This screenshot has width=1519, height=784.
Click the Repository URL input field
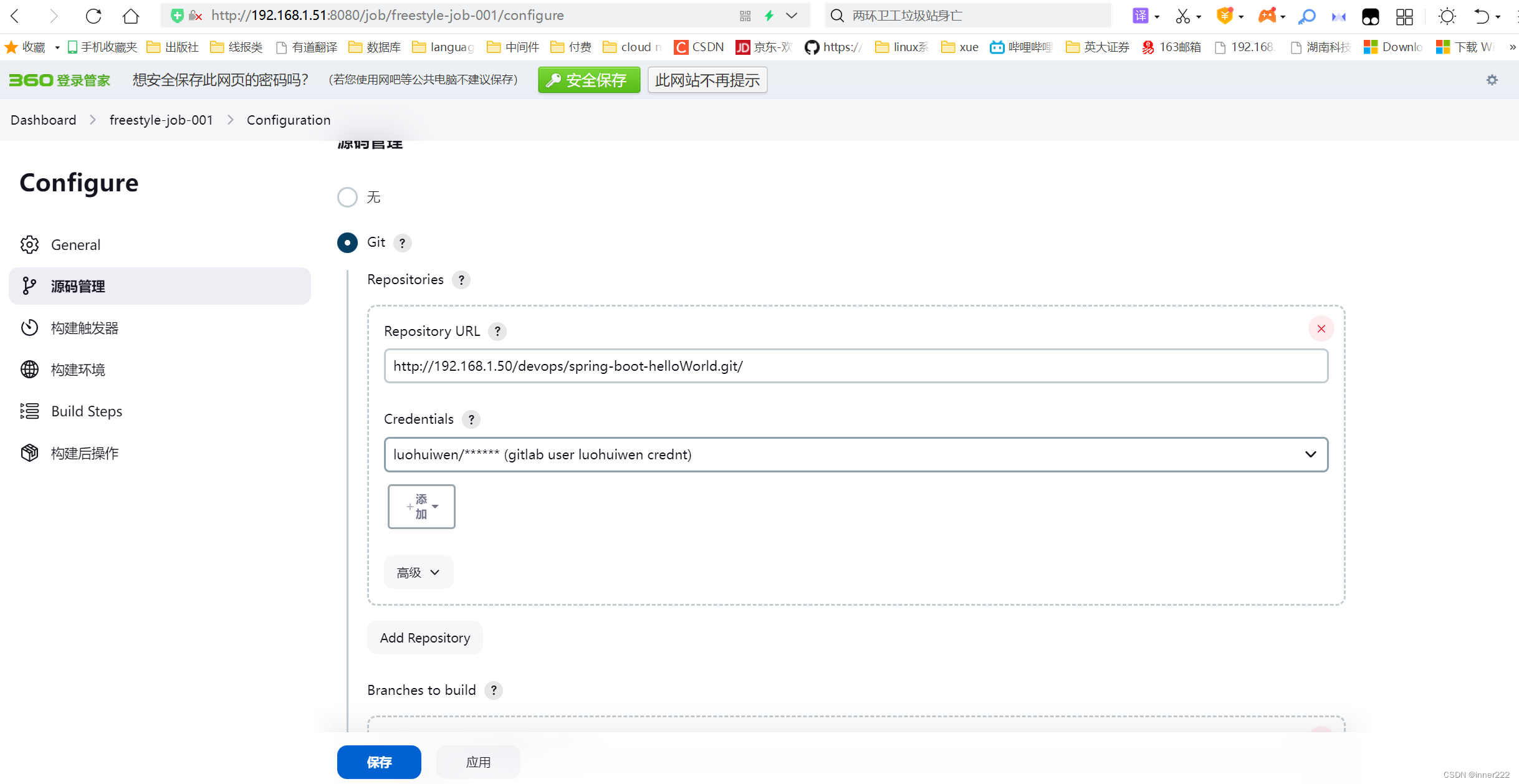click(855, 365)
